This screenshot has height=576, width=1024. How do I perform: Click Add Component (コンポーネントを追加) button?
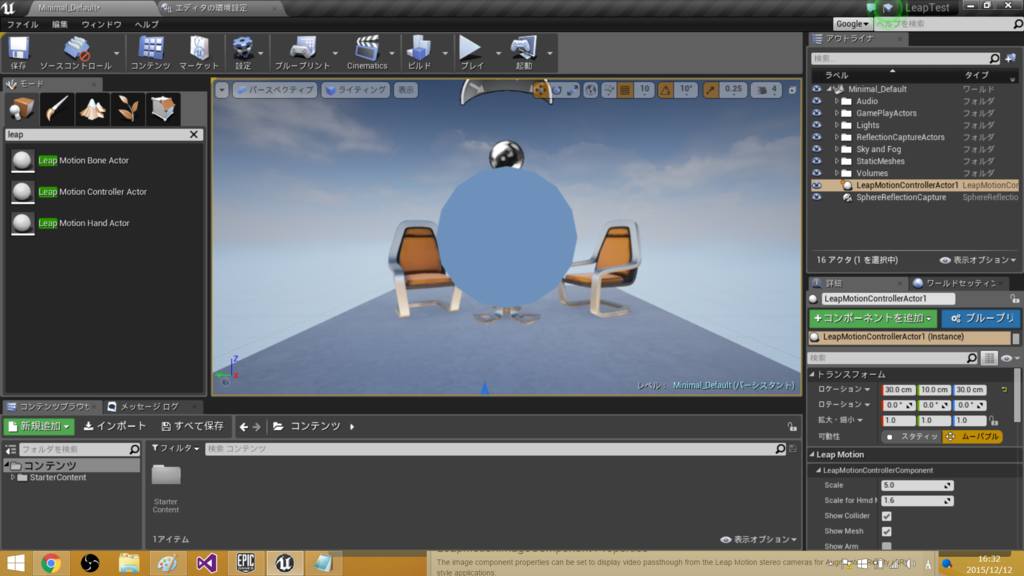(873, 319)
